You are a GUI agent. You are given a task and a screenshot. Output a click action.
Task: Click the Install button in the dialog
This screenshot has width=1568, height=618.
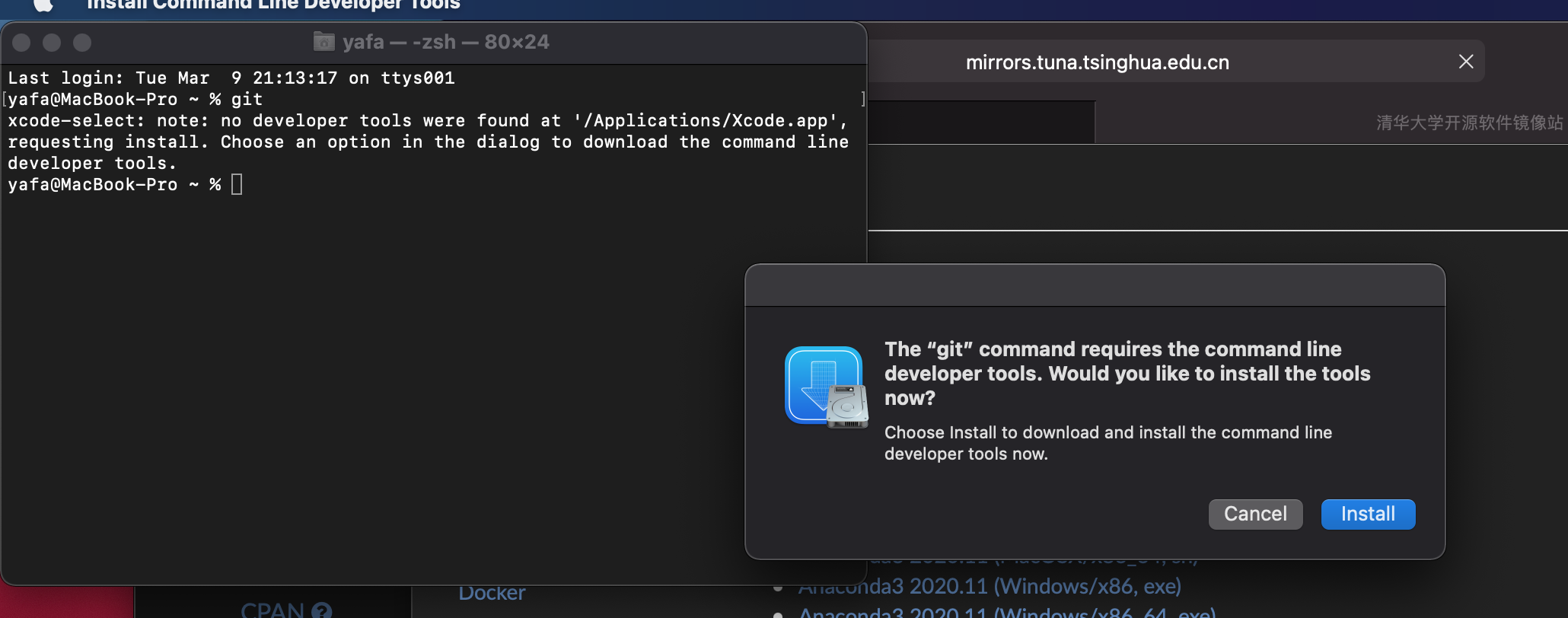coord(1368,514)
